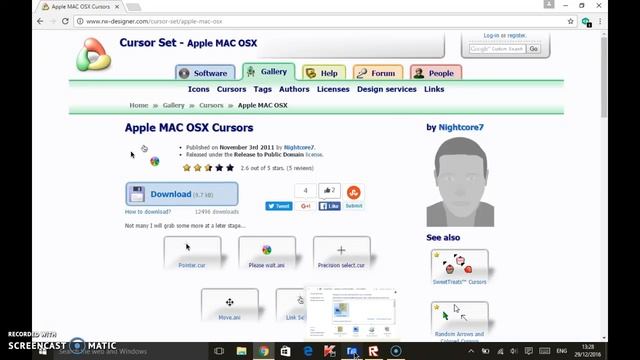This screenshot has height=360, width=640.
Task: Reload the page with refresh icon
Action: click(x=65, y=21)
